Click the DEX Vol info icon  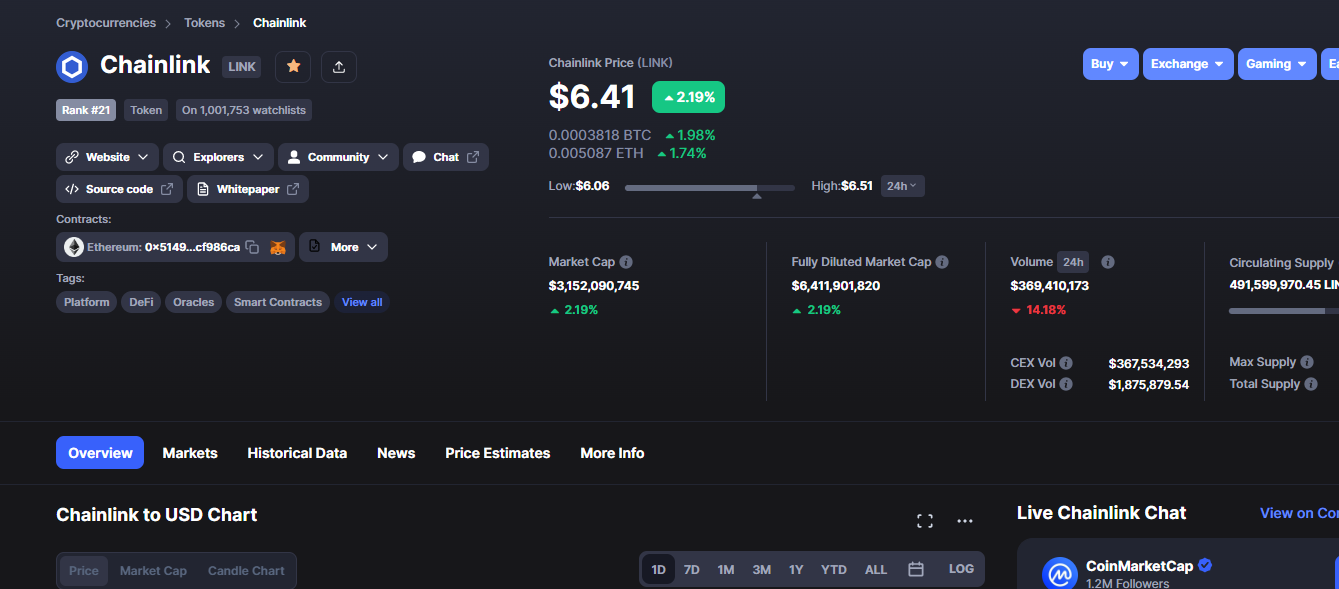(1066, 384)
